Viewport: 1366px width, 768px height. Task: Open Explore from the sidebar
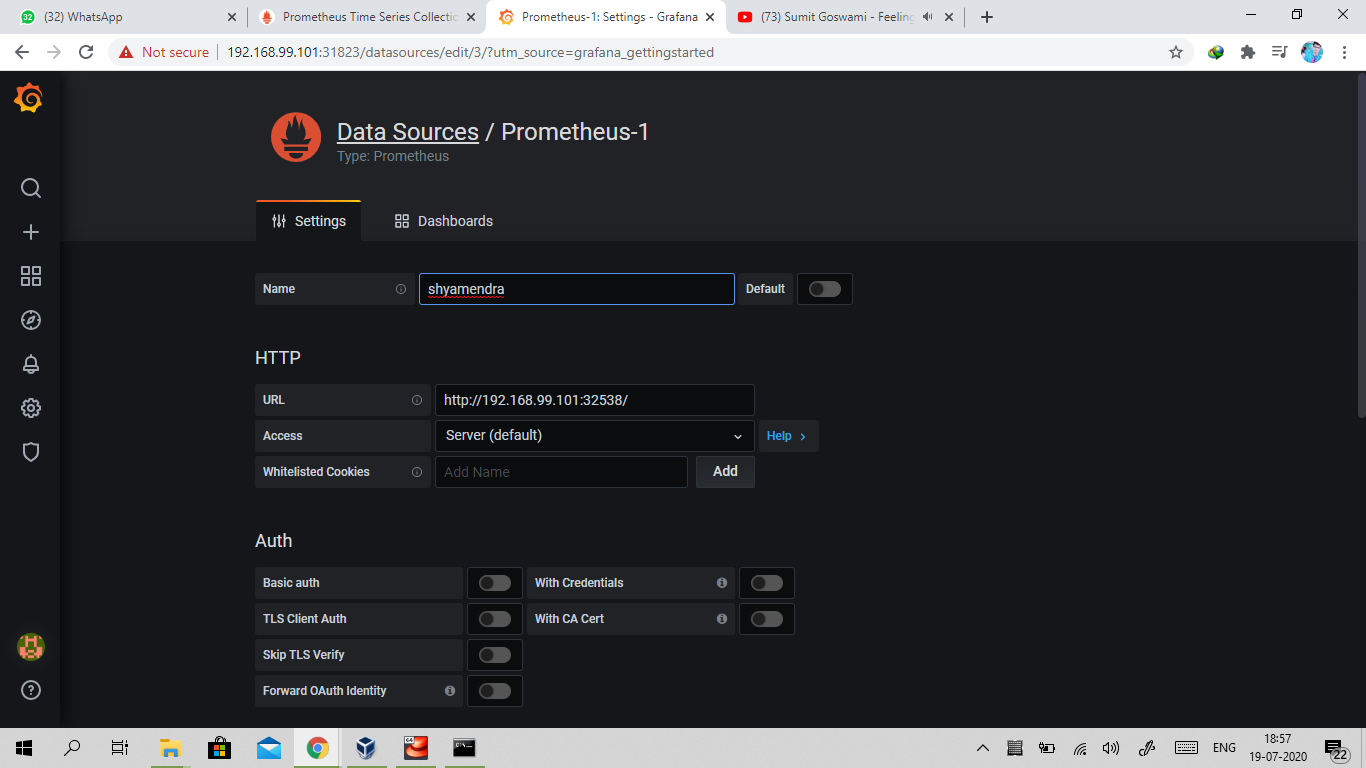click(30, 320)
